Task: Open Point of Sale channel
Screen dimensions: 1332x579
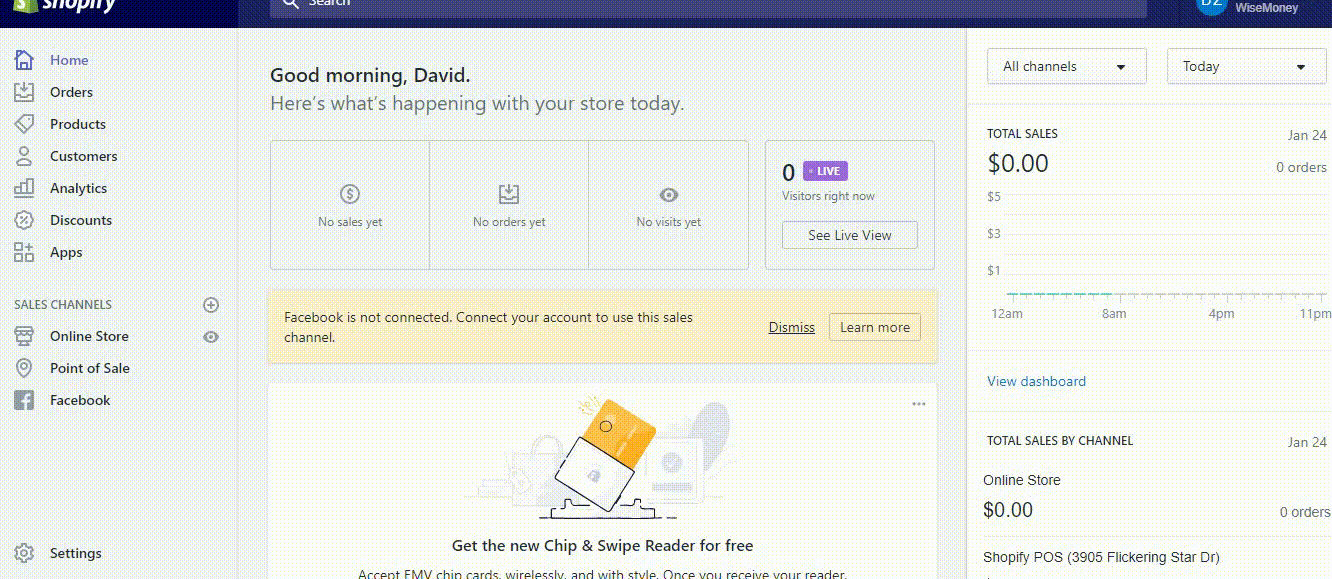Action: [90, 368]
